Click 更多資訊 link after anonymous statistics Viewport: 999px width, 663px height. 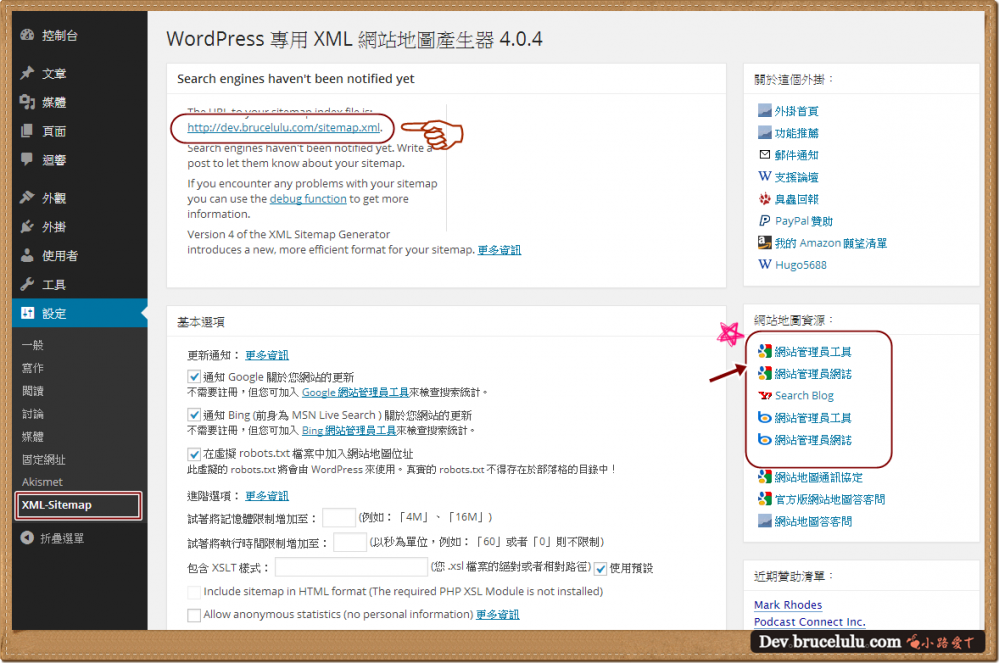(x=498, y=615)
